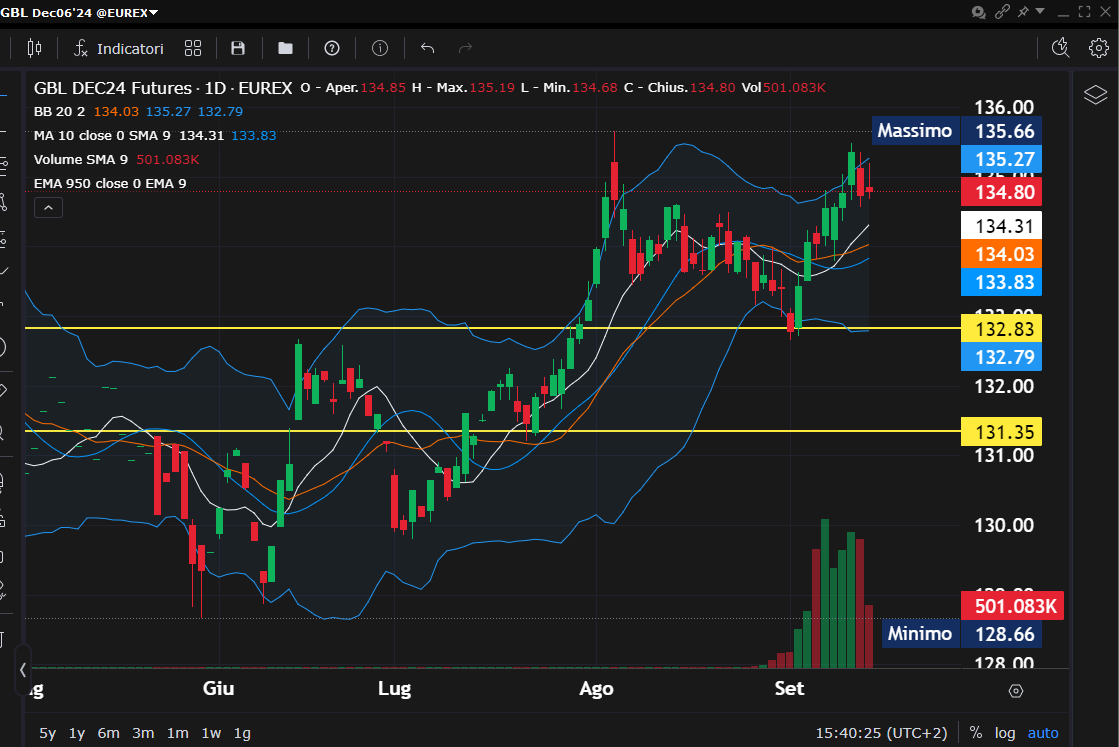Click the 15:40:25 (UTC+2) timezone label

point(881,733)
